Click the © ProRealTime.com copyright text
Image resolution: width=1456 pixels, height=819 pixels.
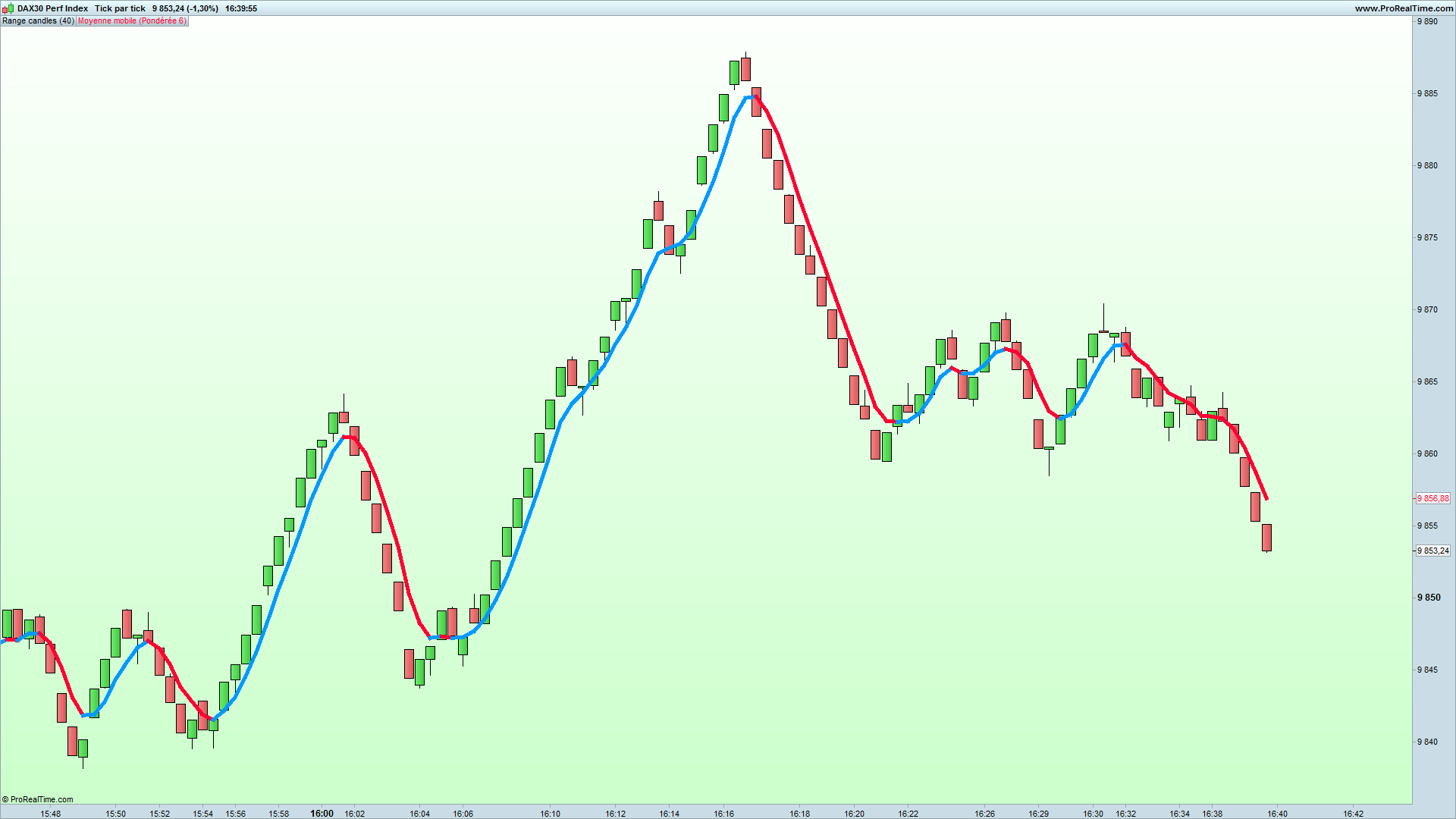pyautogui.click(x=38, y=799)
